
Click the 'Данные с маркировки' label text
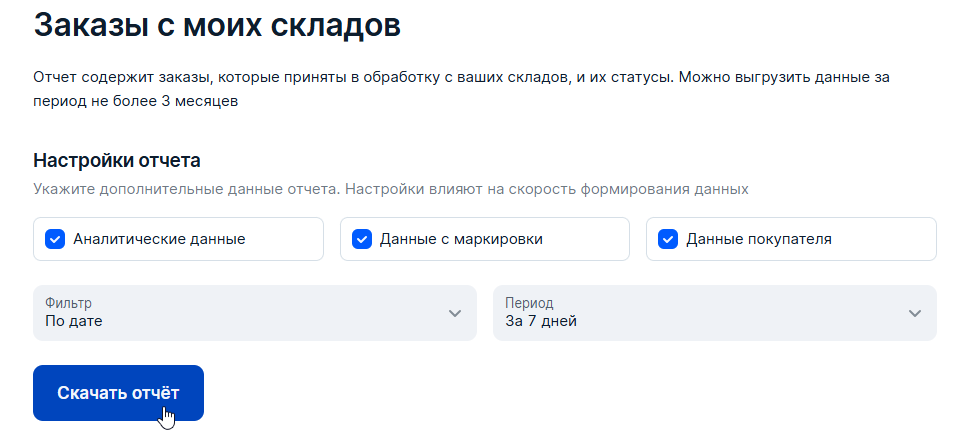pos(462,239)
